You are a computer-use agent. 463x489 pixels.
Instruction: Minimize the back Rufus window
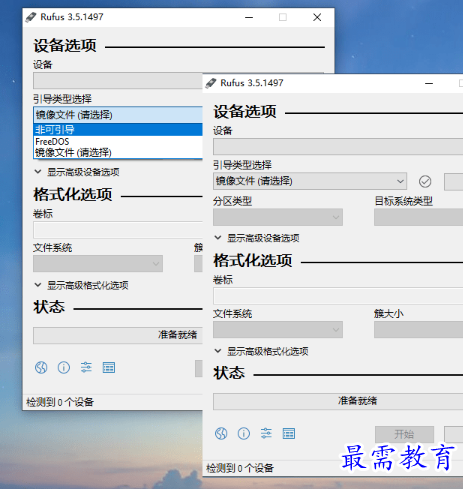click(x=249, y=17)
